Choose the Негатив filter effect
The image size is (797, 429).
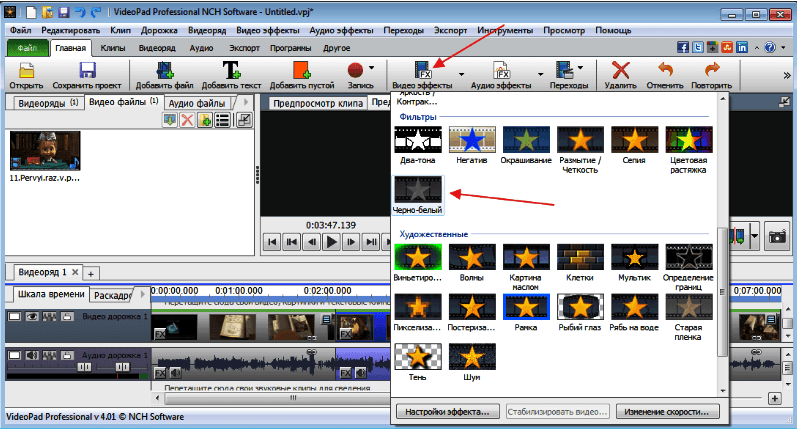(472, 145)
